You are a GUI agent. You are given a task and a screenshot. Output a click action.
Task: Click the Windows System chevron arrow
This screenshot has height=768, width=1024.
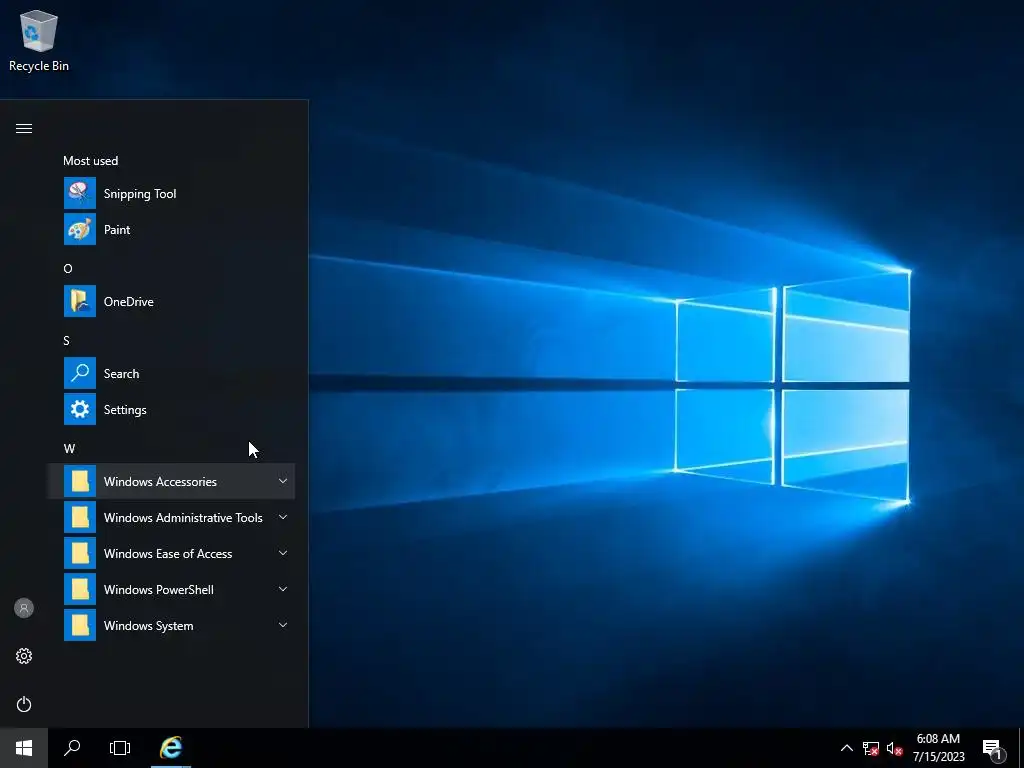click(283, 625)
